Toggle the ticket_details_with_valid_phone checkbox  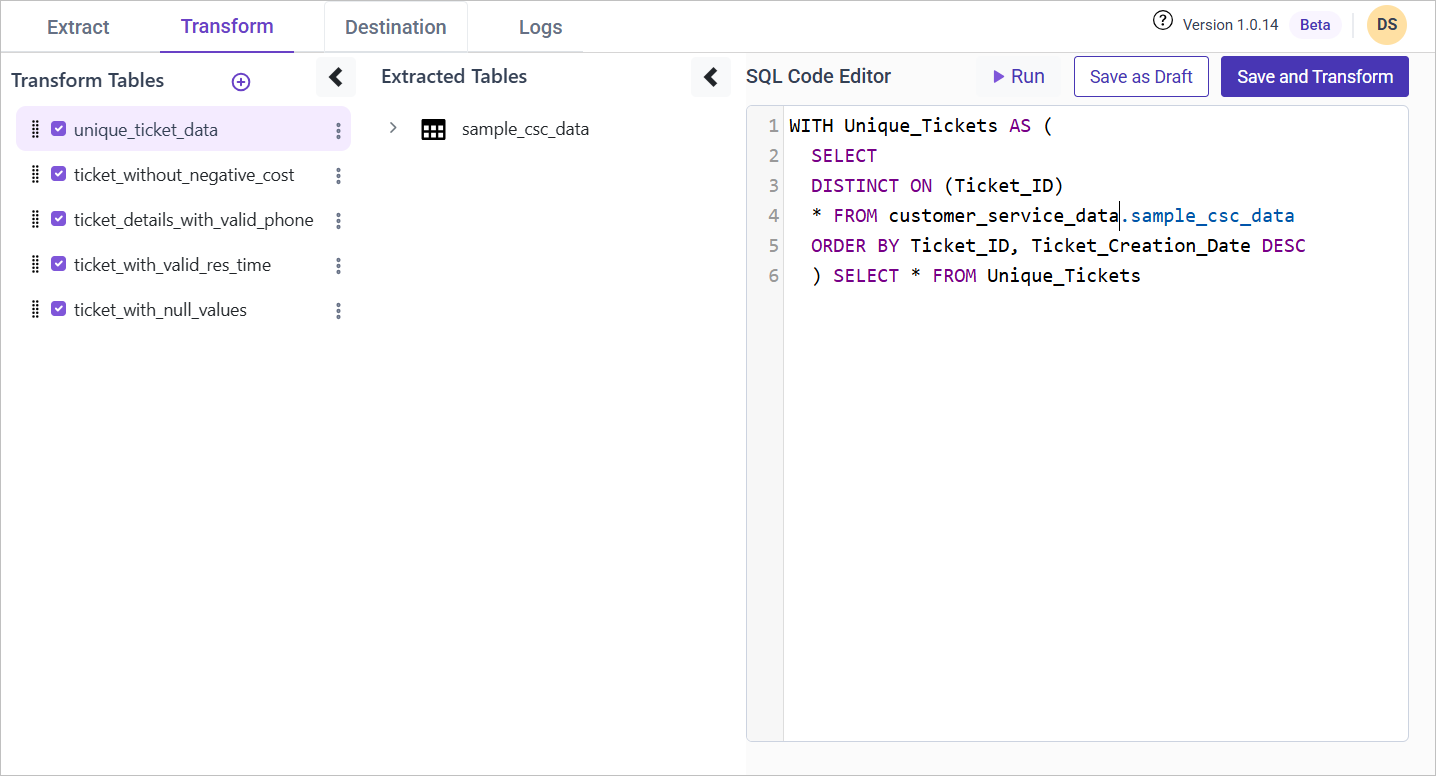(59, 219)
